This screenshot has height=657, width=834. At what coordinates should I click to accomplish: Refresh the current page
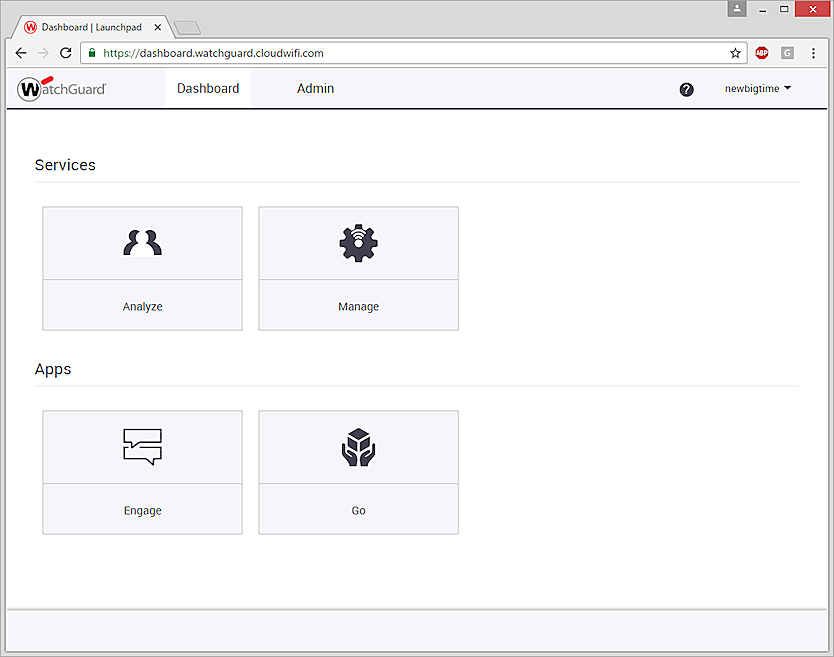click(x=64, y=53)
